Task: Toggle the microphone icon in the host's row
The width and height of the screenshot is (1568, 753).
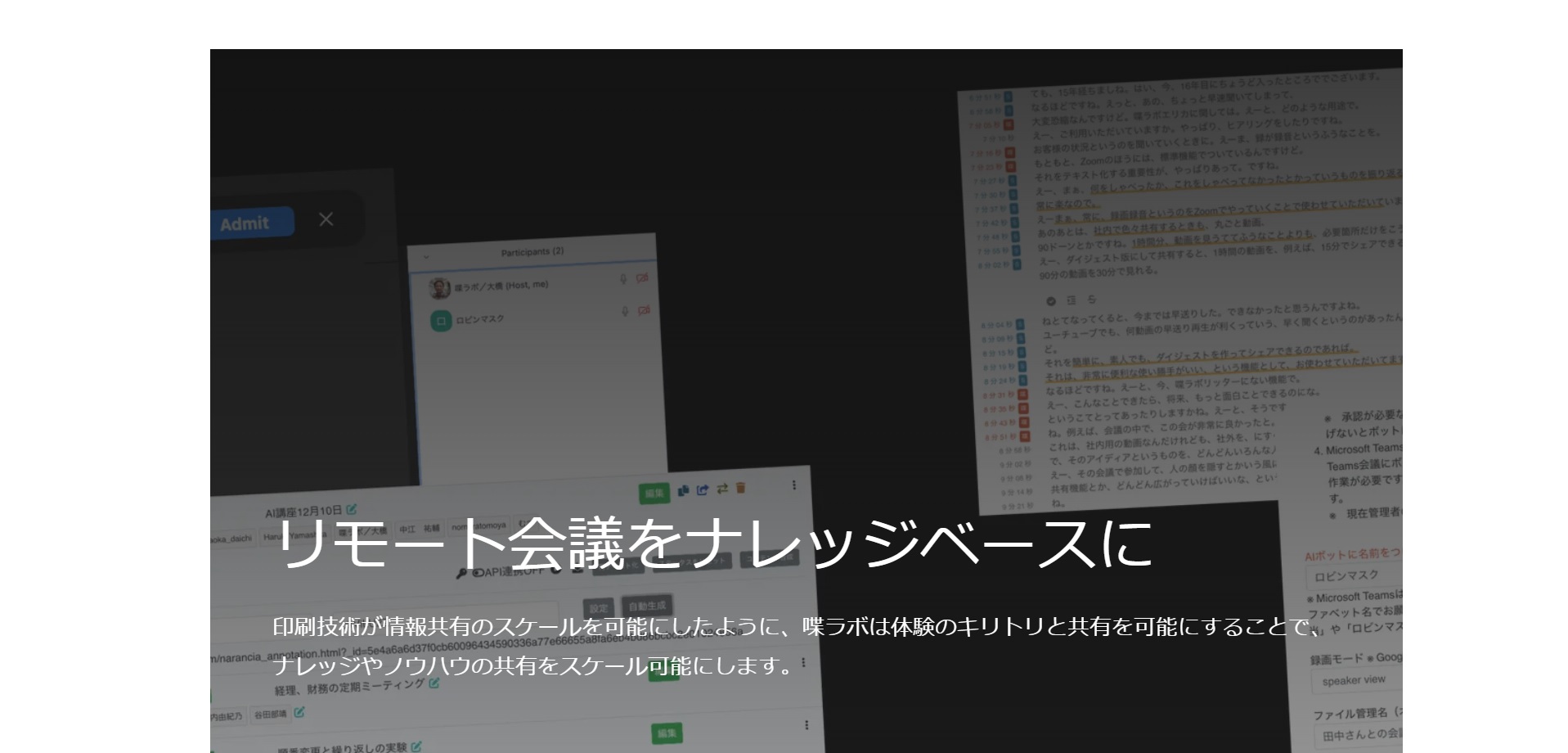Action: (623, 279)
